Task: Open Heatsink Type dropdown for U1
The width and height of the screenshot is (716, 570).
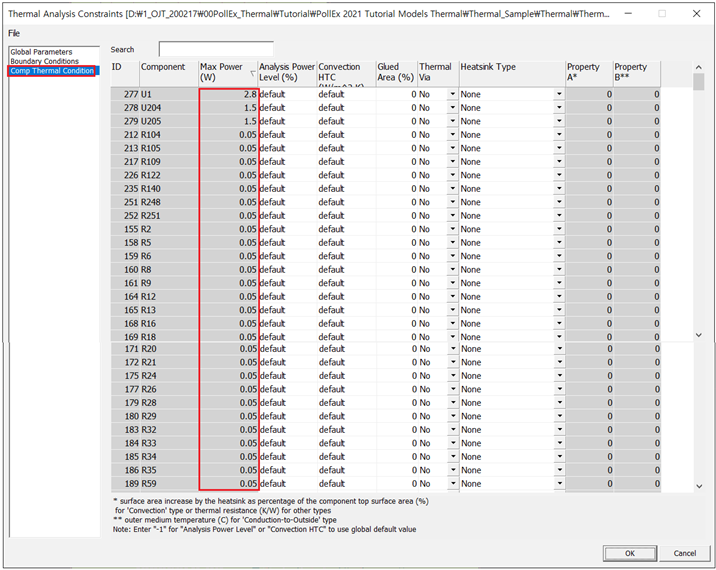Action: (x=559, y=94)
